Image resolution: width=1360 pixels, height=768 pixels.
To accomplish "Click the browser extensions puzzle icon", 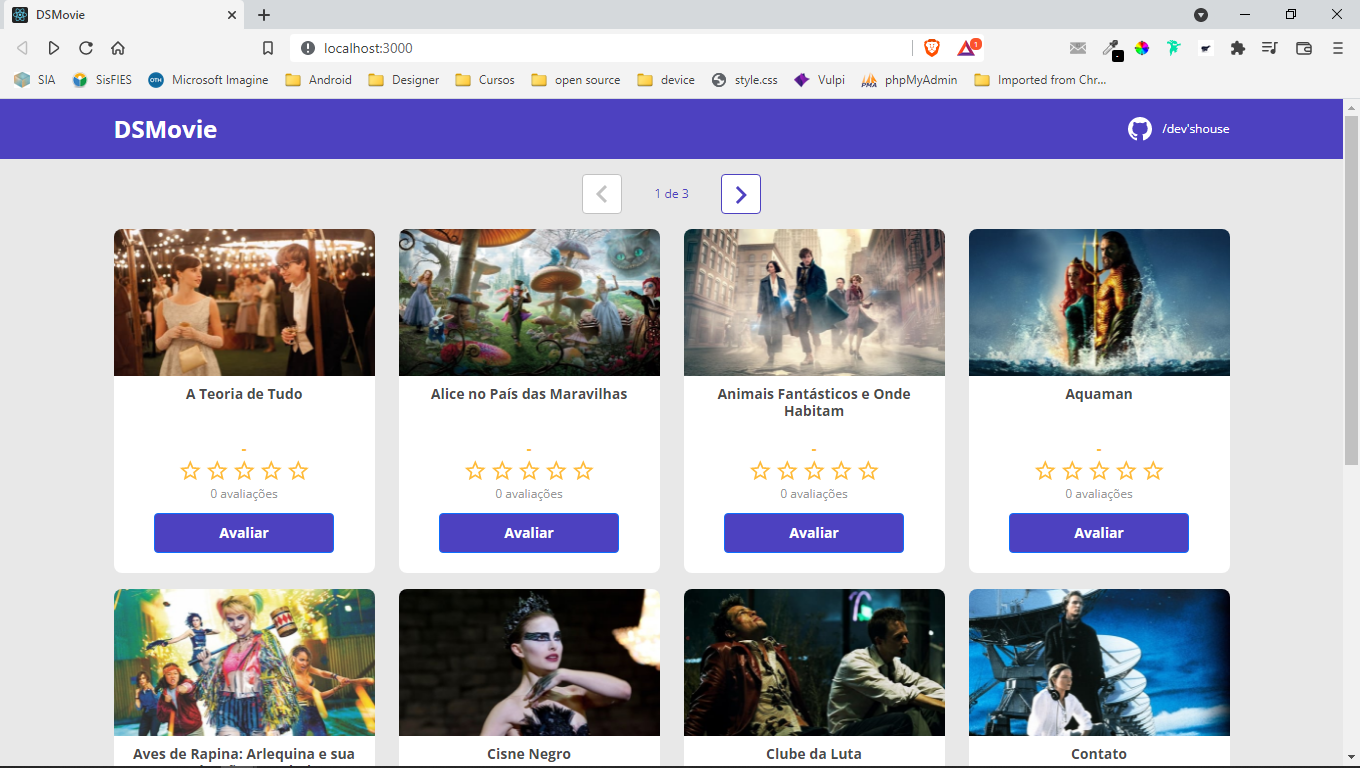I will 1237,47.
